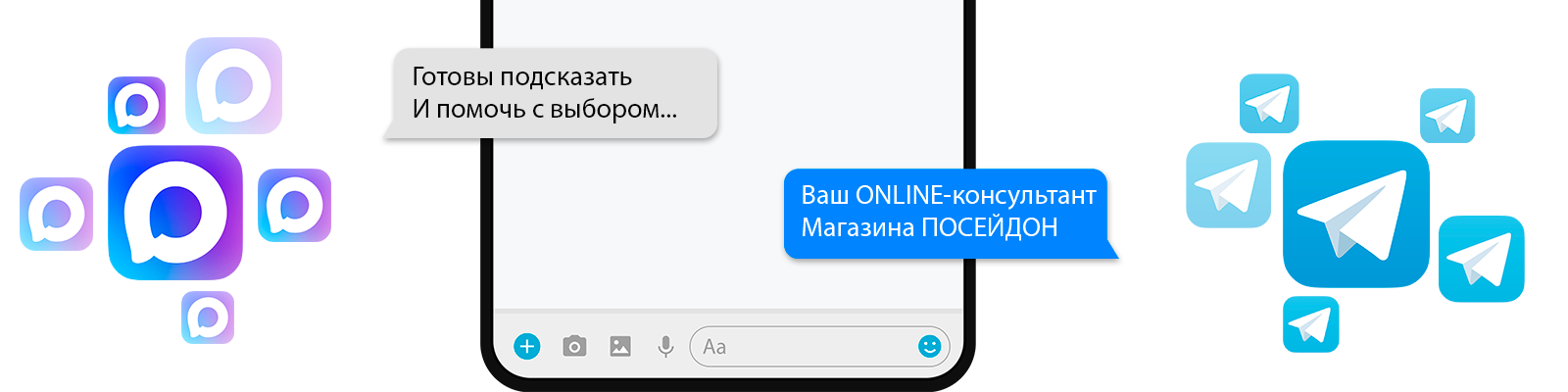Open the largest central Telegram icon
This screenshot has width=1568, height=392.
pyautogui.click(x=1356, y=214)
